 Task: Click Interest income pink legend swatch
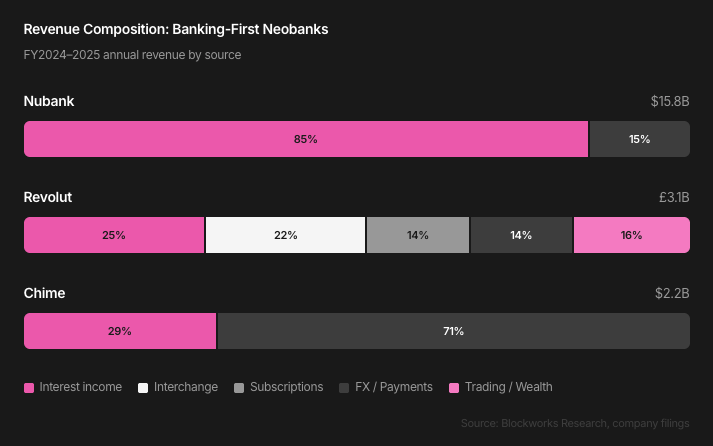pos(29,388)
